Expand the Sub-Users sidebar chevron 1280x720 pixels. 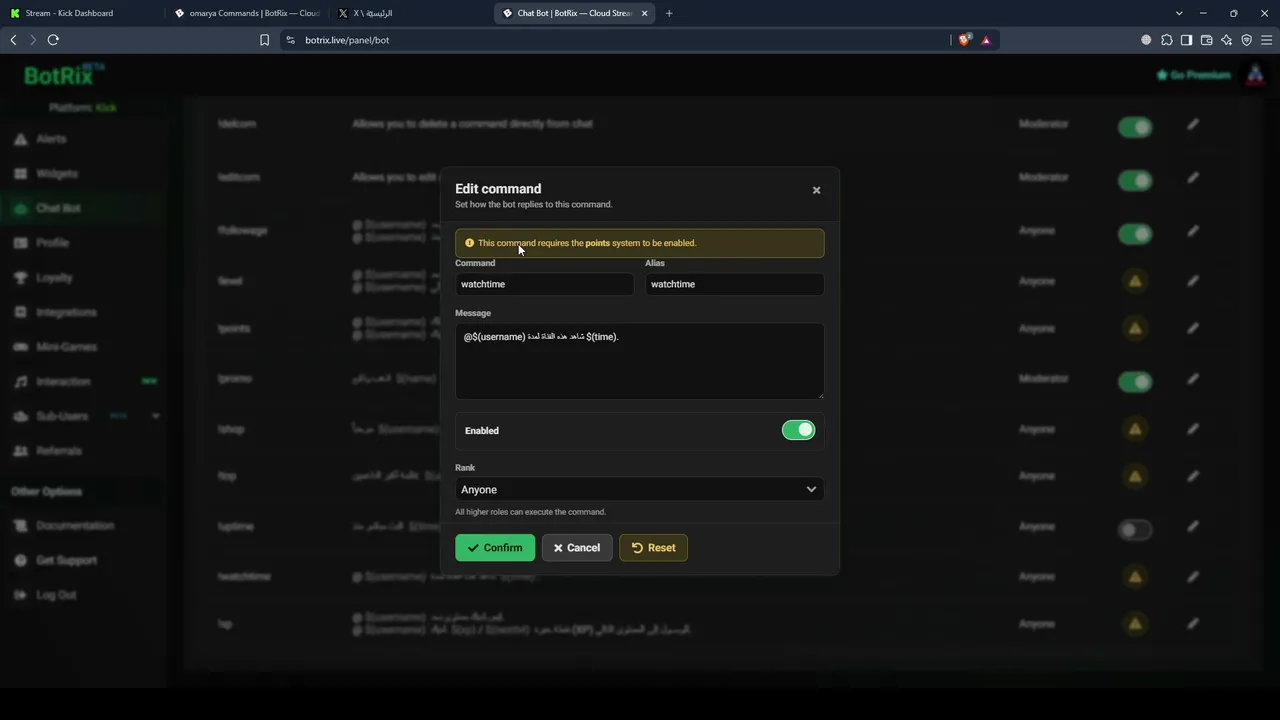(x=156, y=416)
